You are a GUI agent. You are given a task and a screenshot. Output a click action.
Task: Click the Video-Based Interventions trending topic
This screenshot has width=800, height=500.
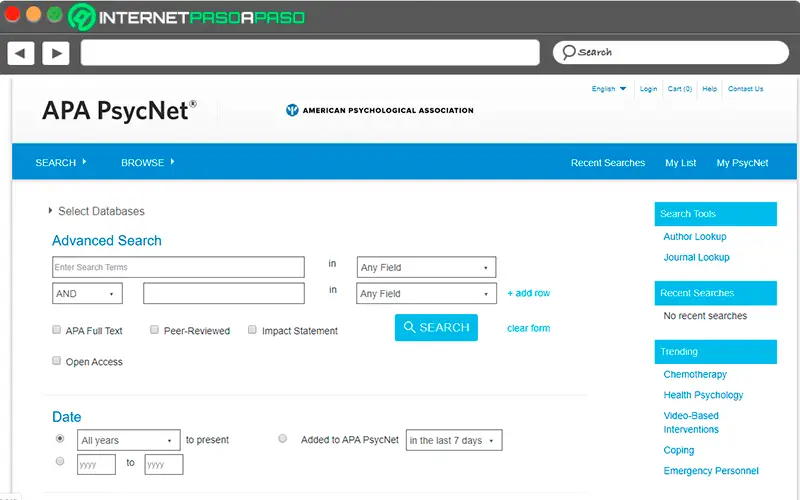point(691,422)
